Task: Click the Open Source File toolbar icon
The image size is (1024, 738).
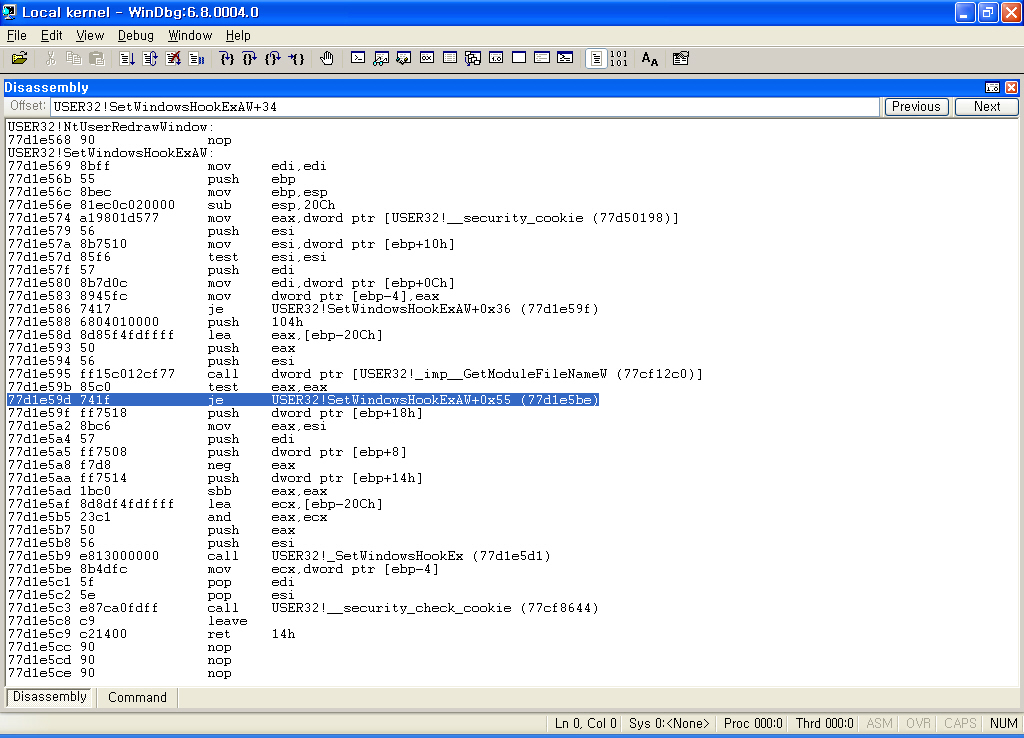Action: click(x=20, y=59)
